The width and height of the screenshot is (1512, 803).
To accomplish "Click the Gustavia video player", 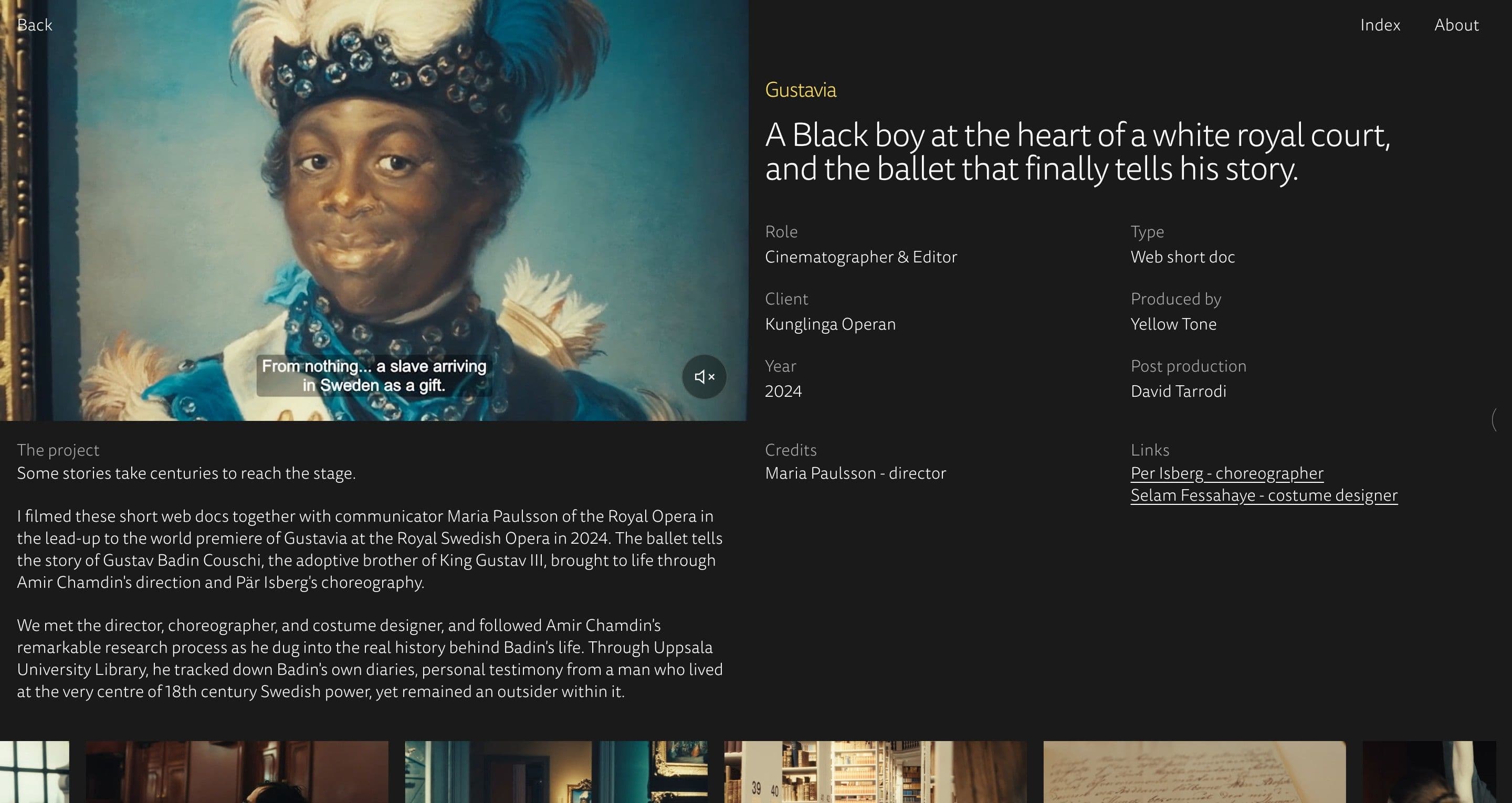I will click(374, 210).
